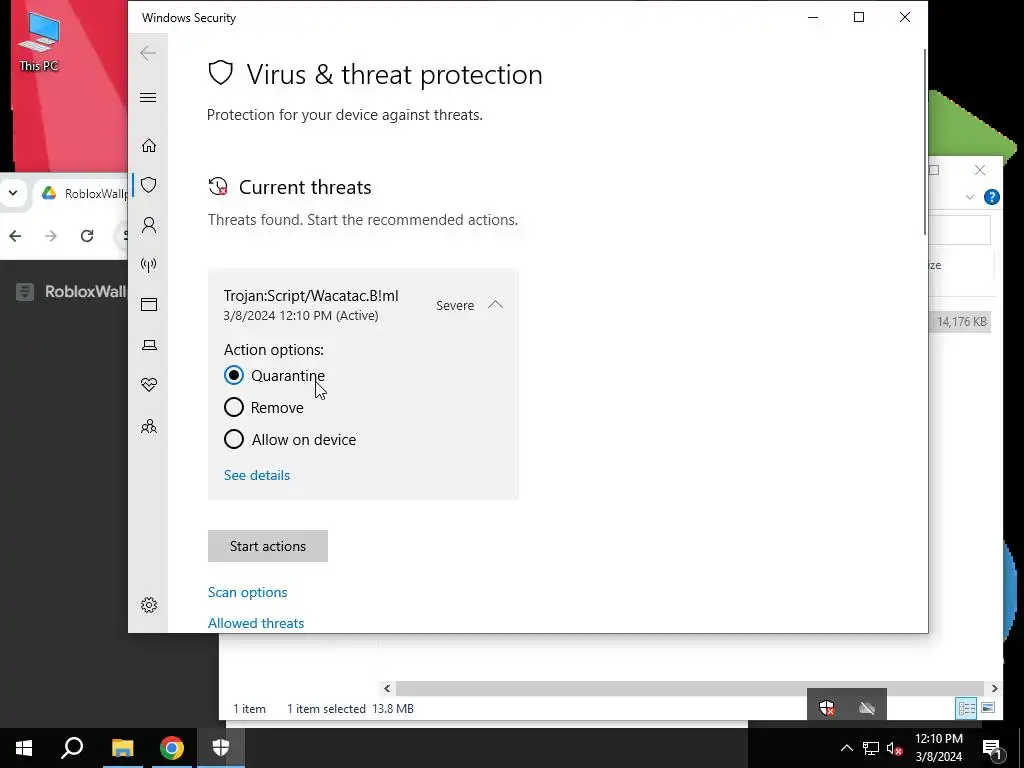1024x768 pixels.
Task: Click Windows Security taskbar icon
Action: click(221, 748)
